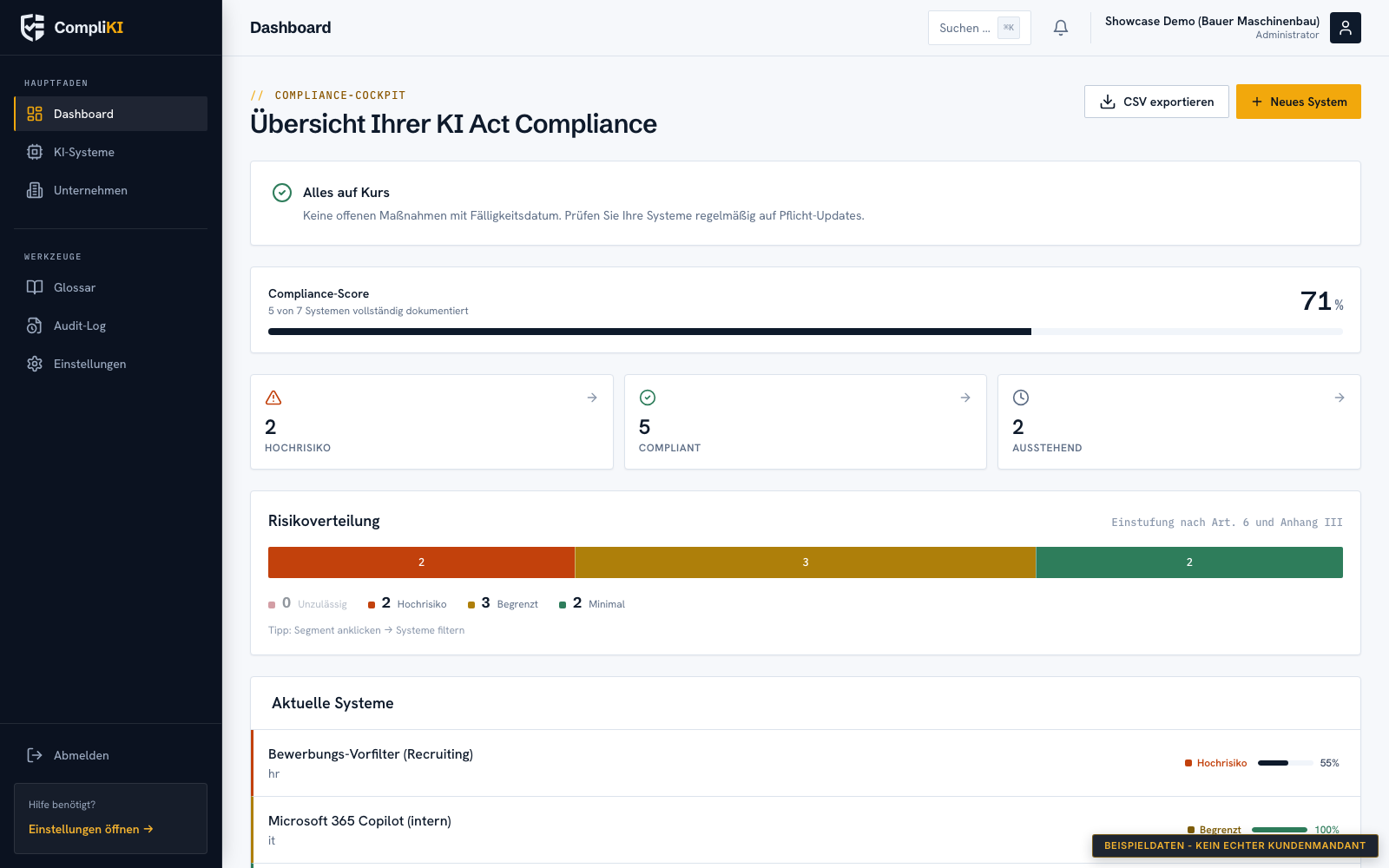
Task: Click the Aktuelle Systeme heading
Action: 332,703
